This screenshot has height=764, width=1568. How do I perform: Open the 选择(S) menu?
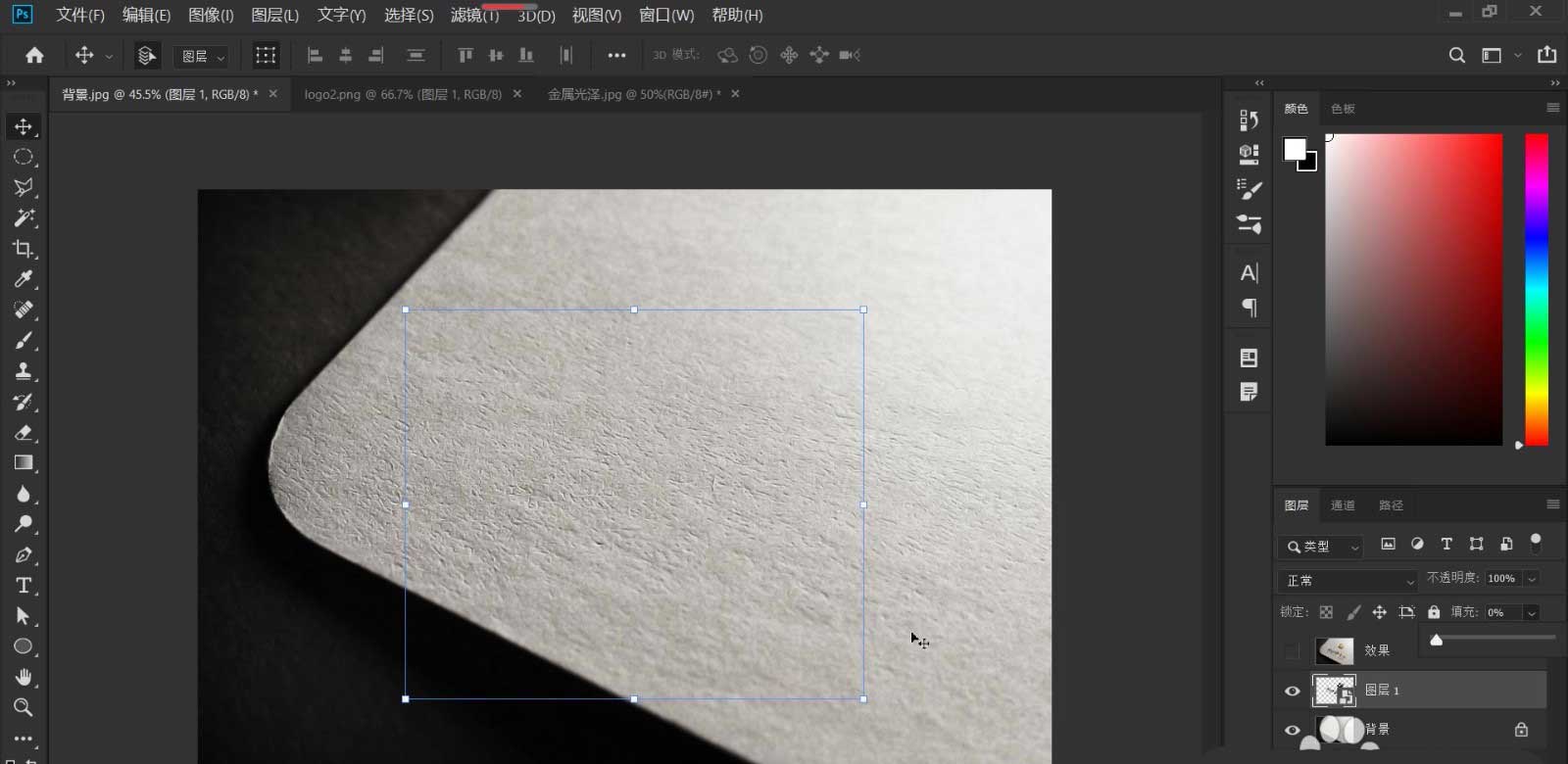click(409, 16)
